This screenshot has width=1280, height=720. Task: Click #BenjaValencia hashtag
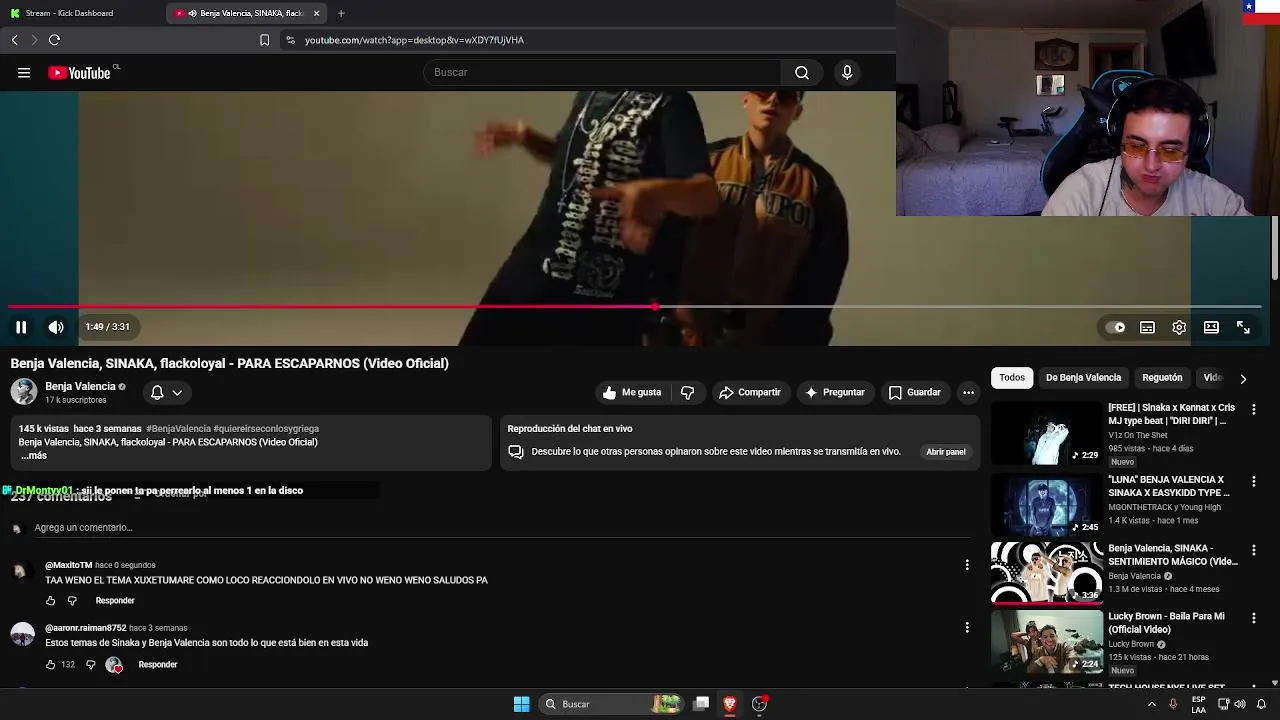pos(178,428)
